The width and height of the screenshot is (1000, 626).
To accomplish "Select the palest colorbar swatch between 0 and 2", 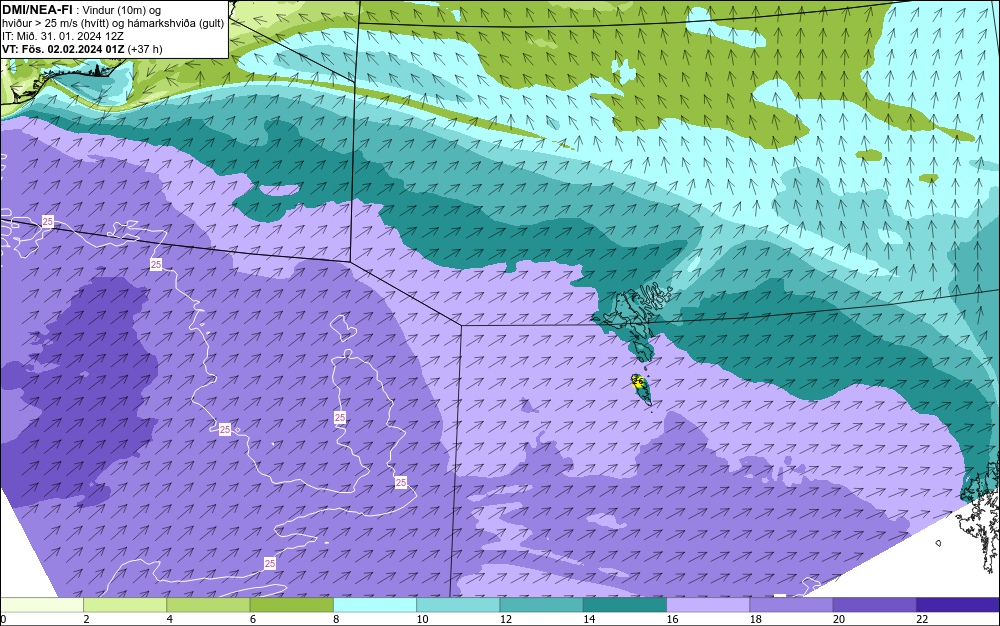I will pos(42,604).
